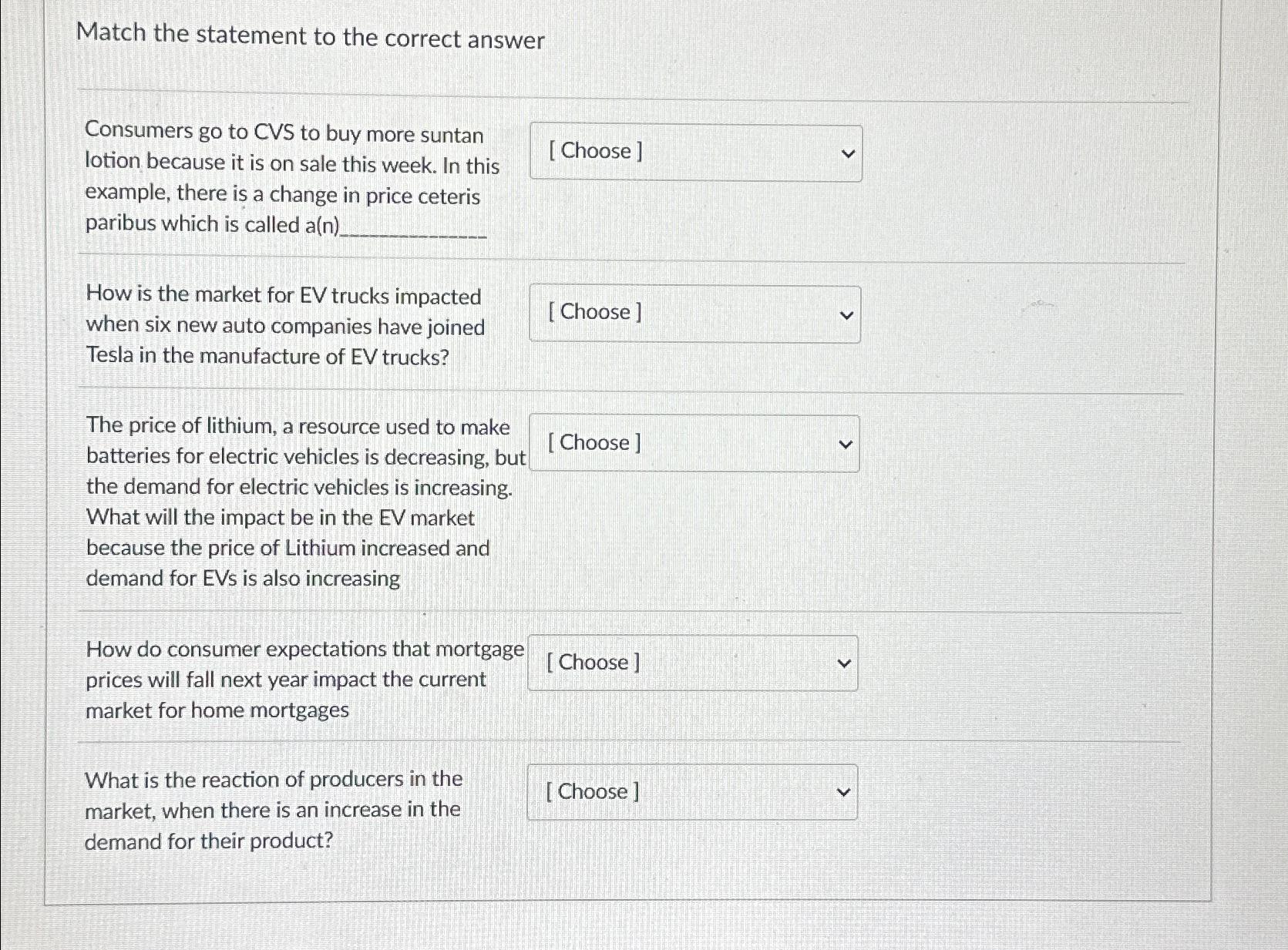The height and width of the screenshot is (950, 1288).
Task: Open the dropdown for the EV trucks question
Action: click(694, 314)
